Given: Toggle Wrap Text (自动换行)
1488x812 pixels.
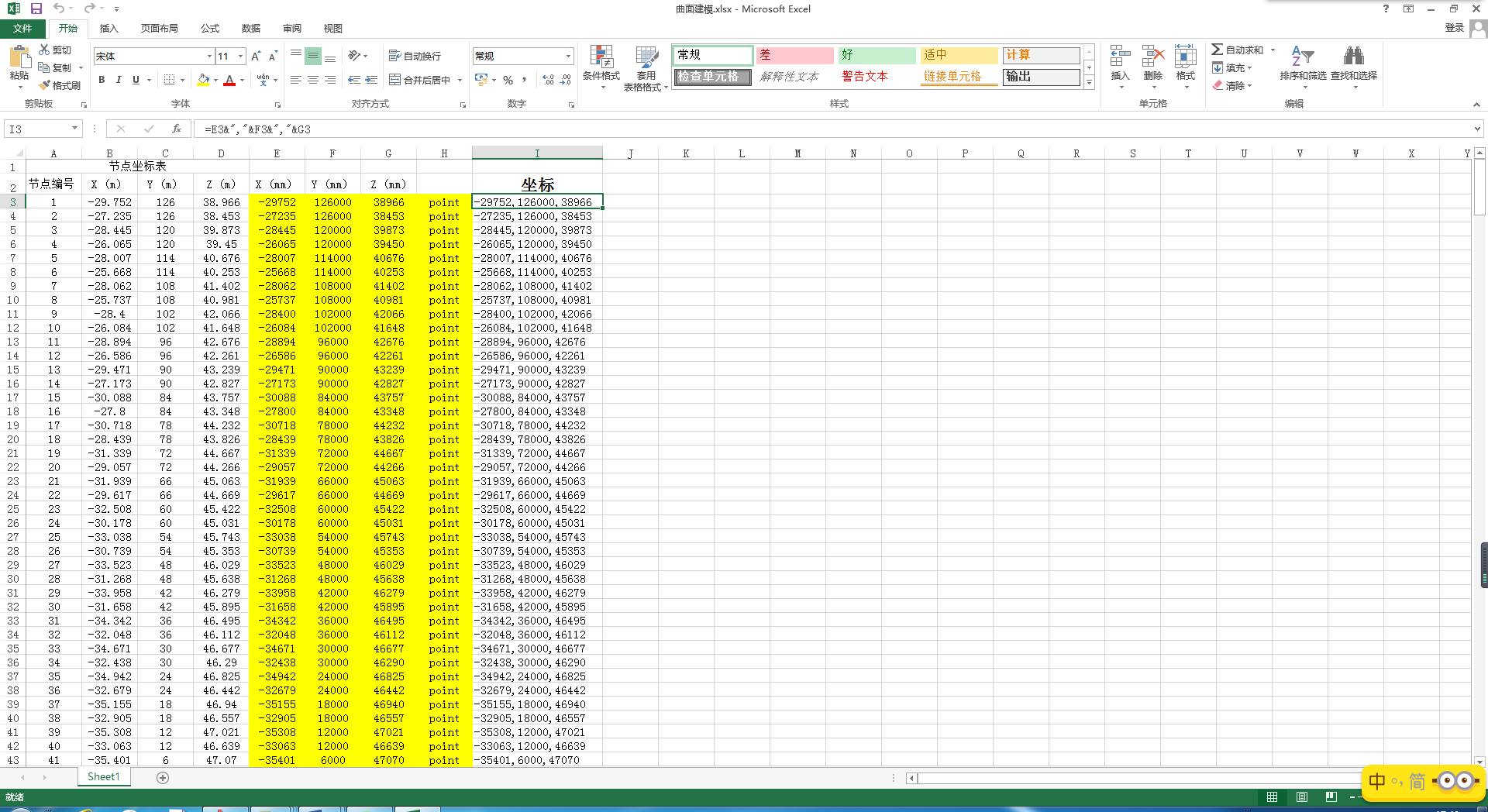Looking at the screenshot, I should coord(415,56).
